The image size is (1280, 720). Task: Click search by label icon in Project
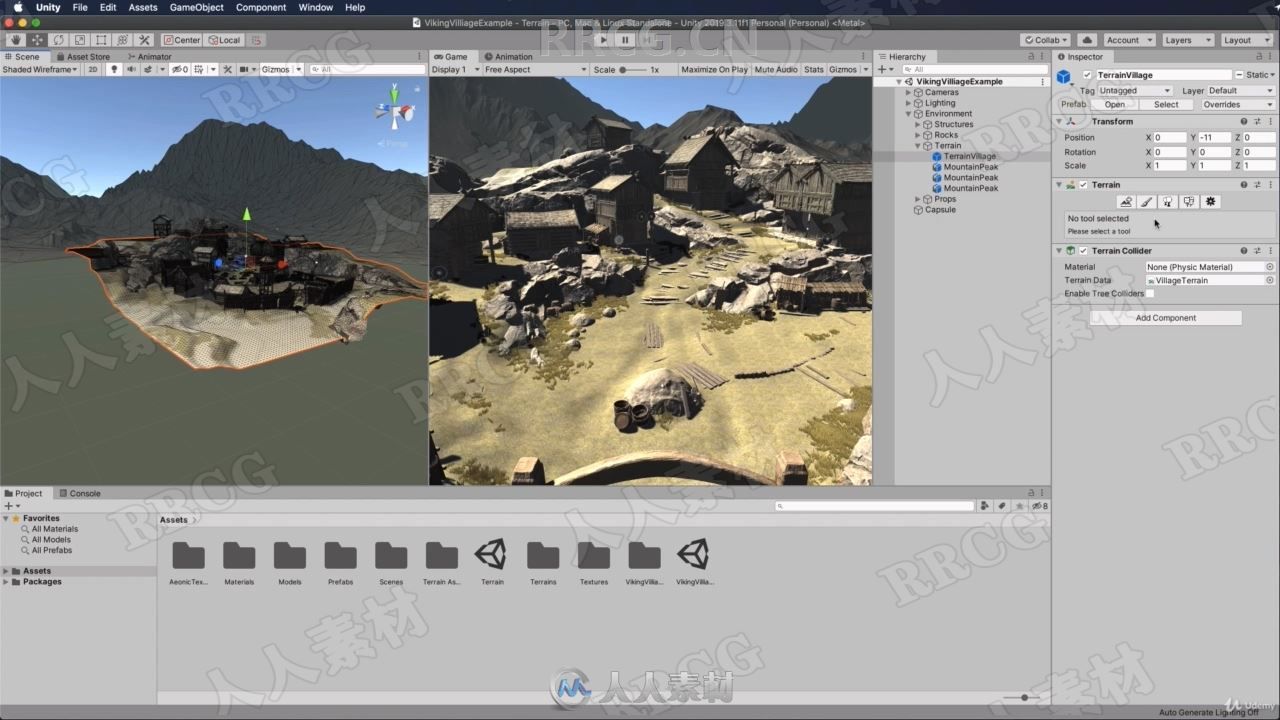(x=1002, y=506)
